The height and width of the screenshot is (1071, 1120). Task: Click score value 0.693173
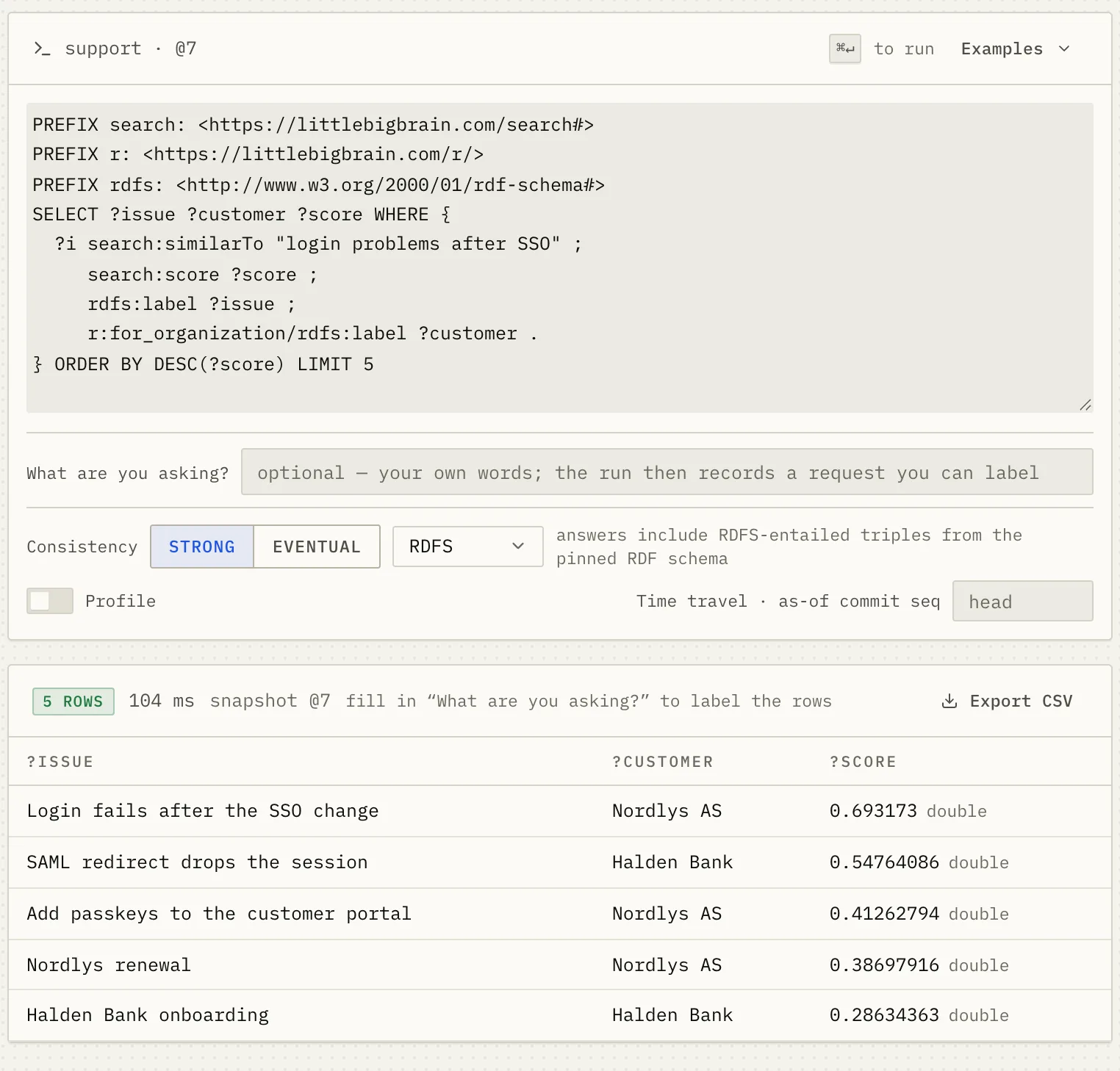pos(873,811)
